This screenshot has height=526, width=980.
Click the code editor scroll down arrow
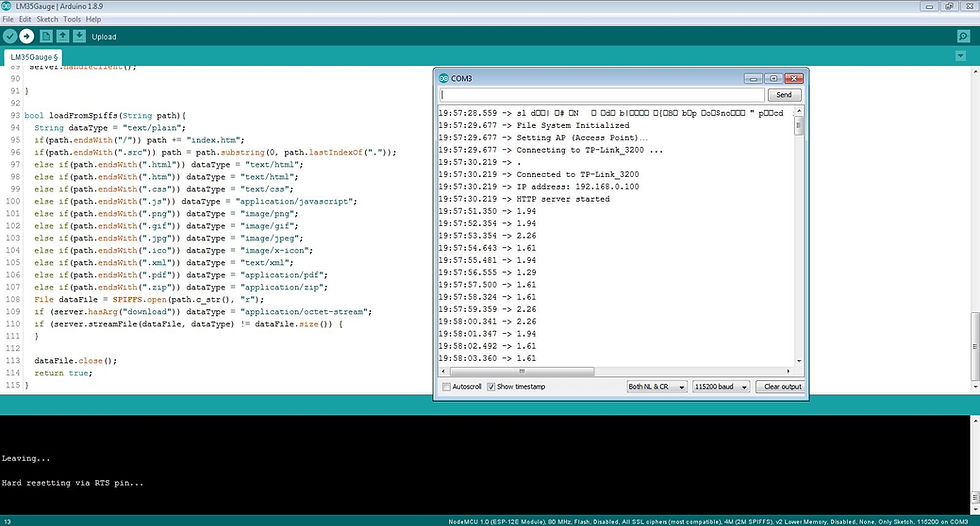pos(975,387)
